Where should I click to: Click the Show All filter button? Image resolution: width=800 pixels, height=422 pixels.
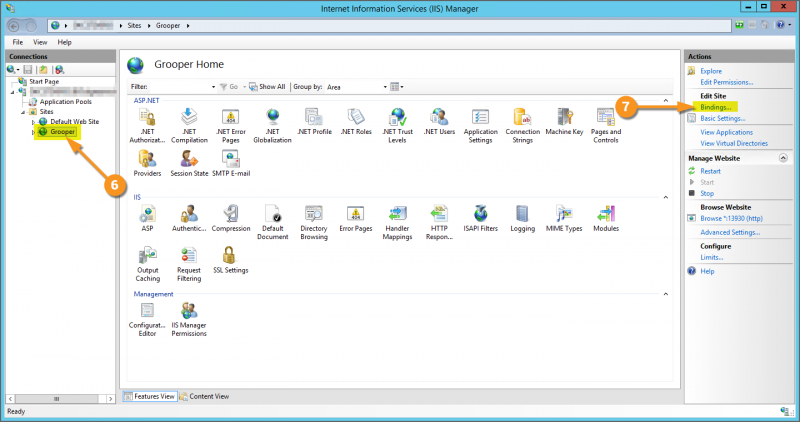pyautogui.click(x=267, y=87)
